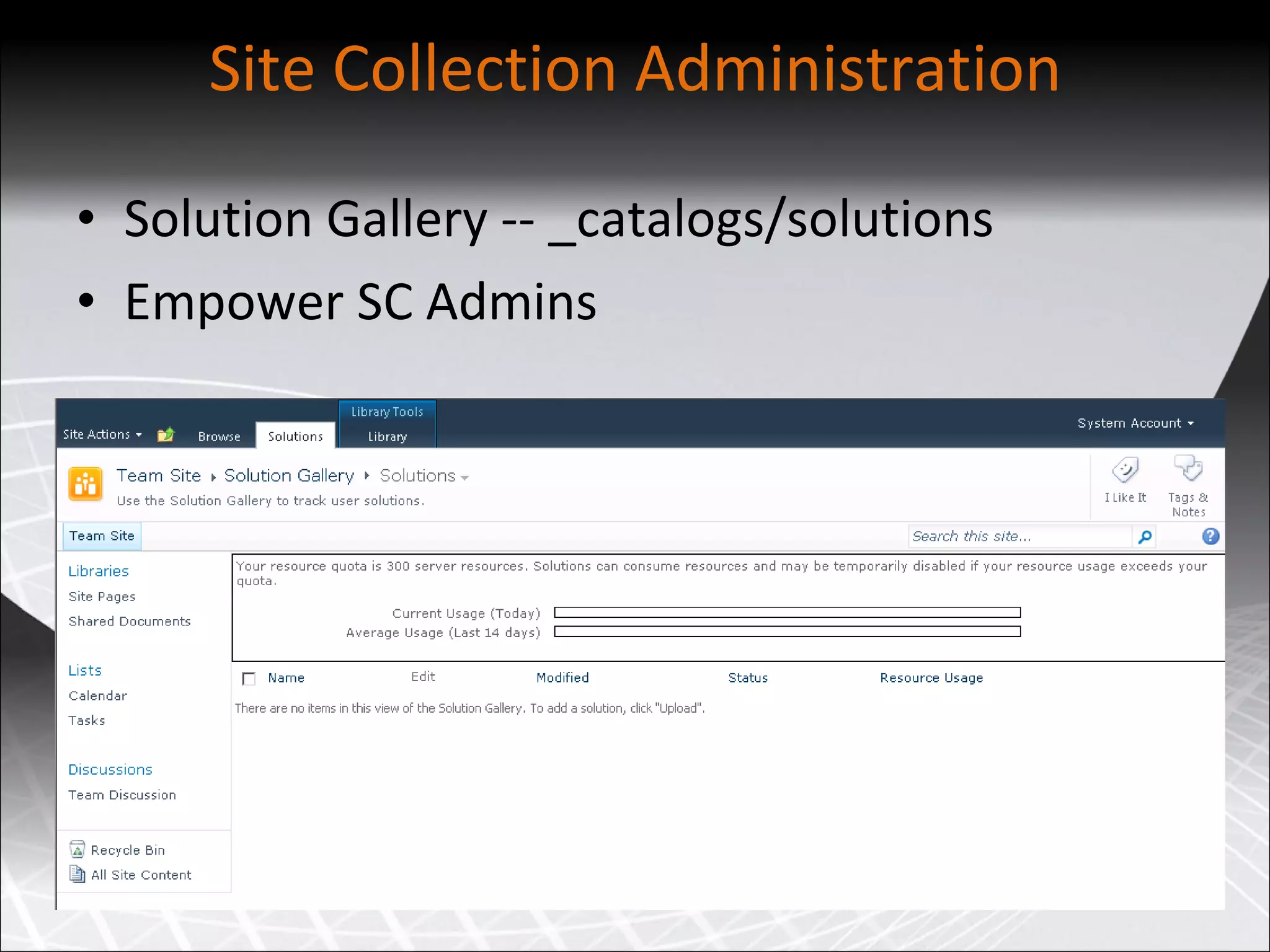Click the Solution Gallery _catalogs/solutions bullet

tap(558, 219)
